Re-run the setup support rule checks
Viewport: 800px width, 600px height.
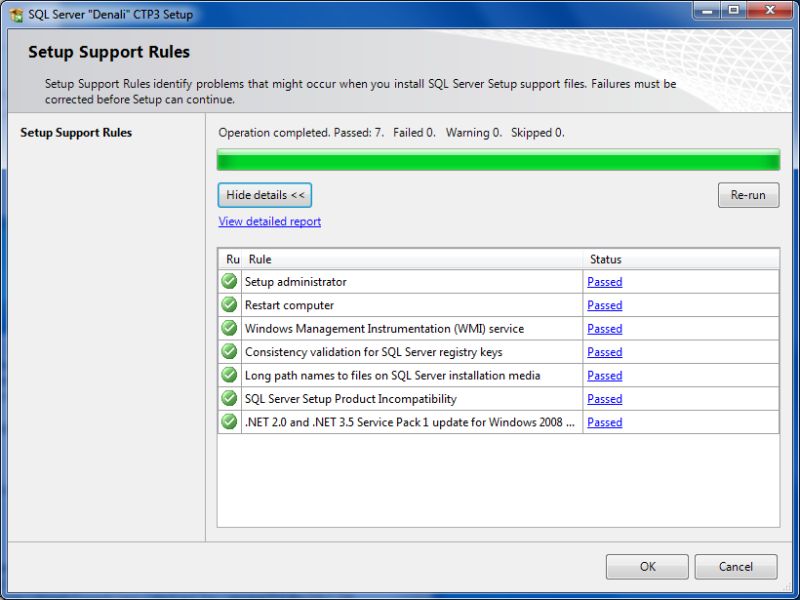click(x=748, y=195)
